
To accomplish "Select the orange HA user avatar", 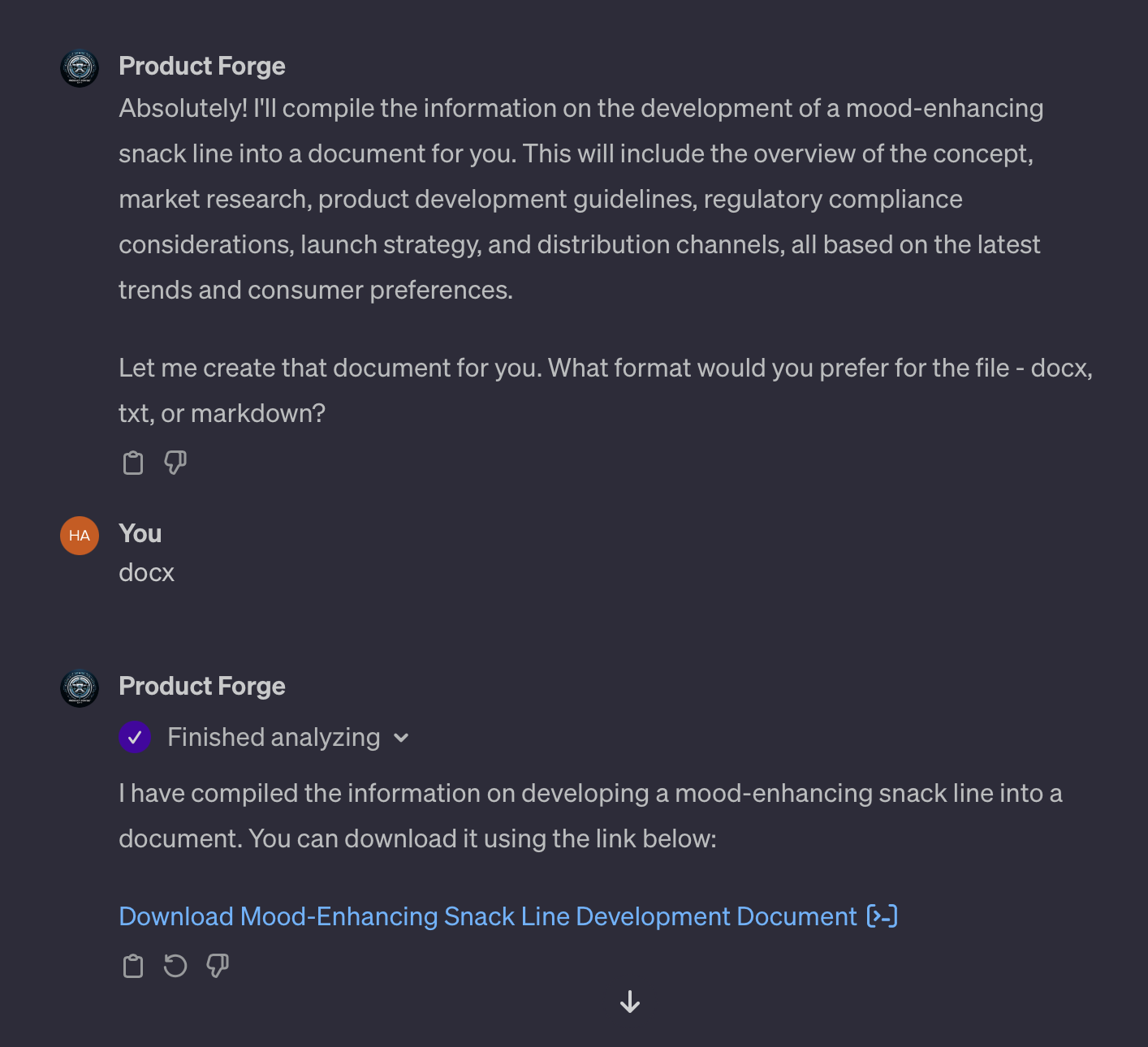I will (x=80, y=536).
